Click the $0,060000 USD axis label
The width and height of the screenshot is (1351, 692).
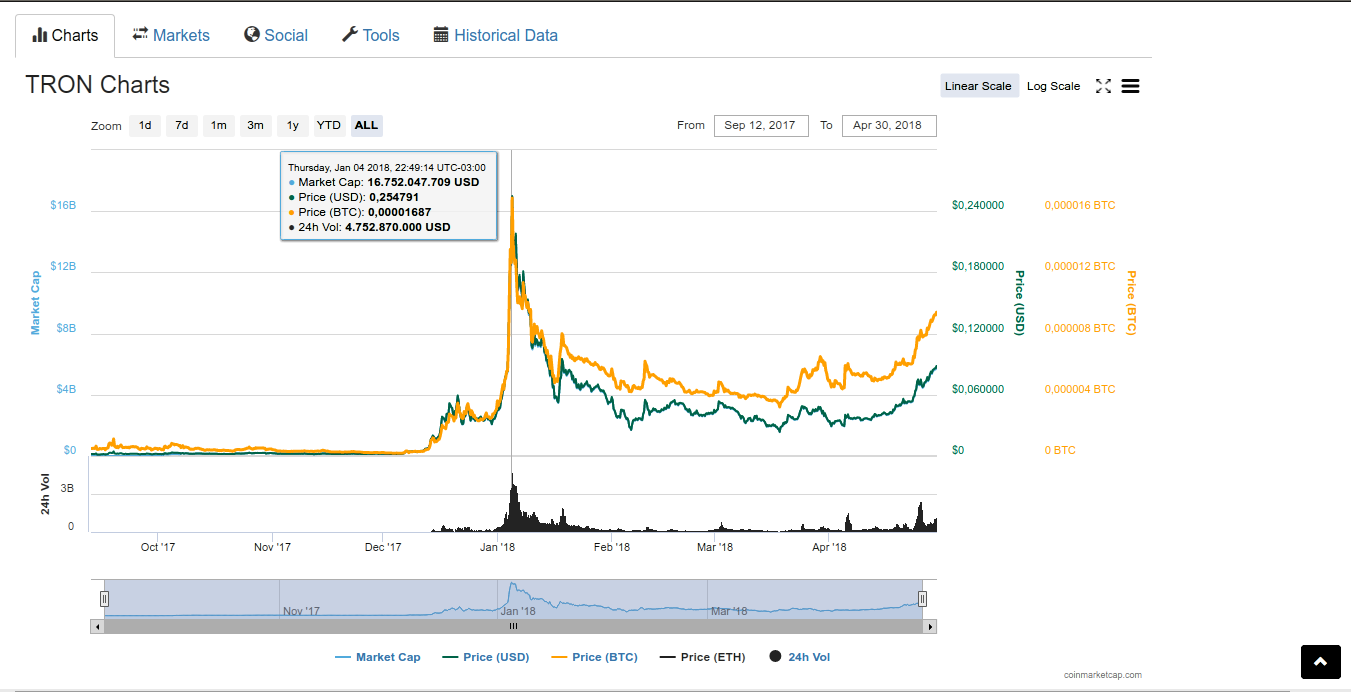tap(978, 389)
